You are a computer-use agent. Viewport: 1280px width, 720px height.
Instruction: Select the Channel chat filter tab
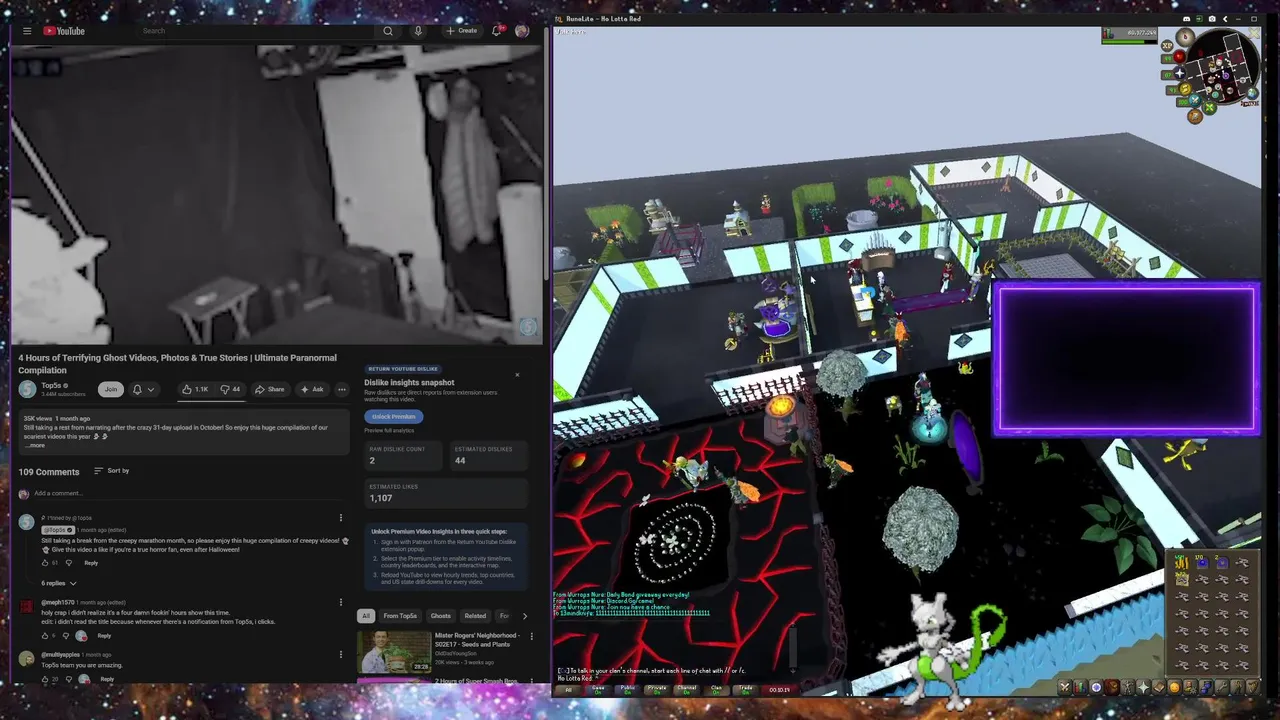[687, 689]
